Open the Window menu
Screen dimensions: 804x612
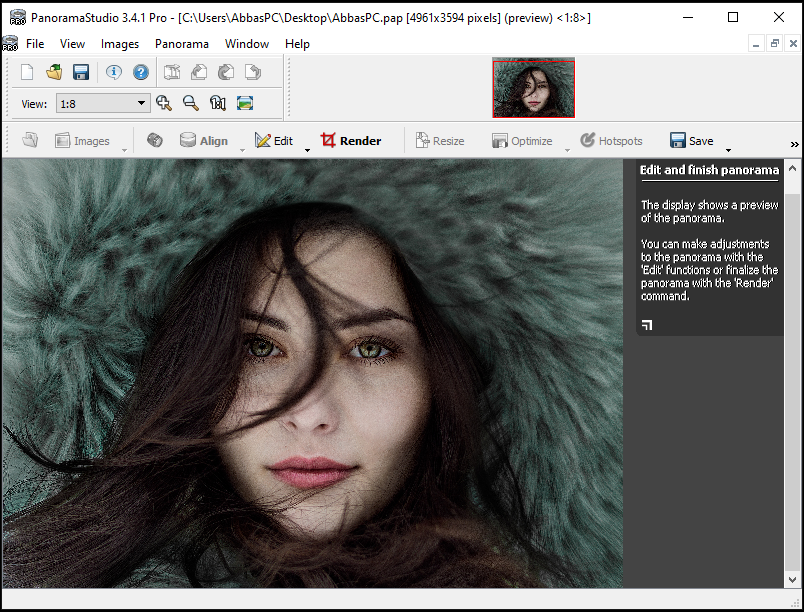[247, 44]
